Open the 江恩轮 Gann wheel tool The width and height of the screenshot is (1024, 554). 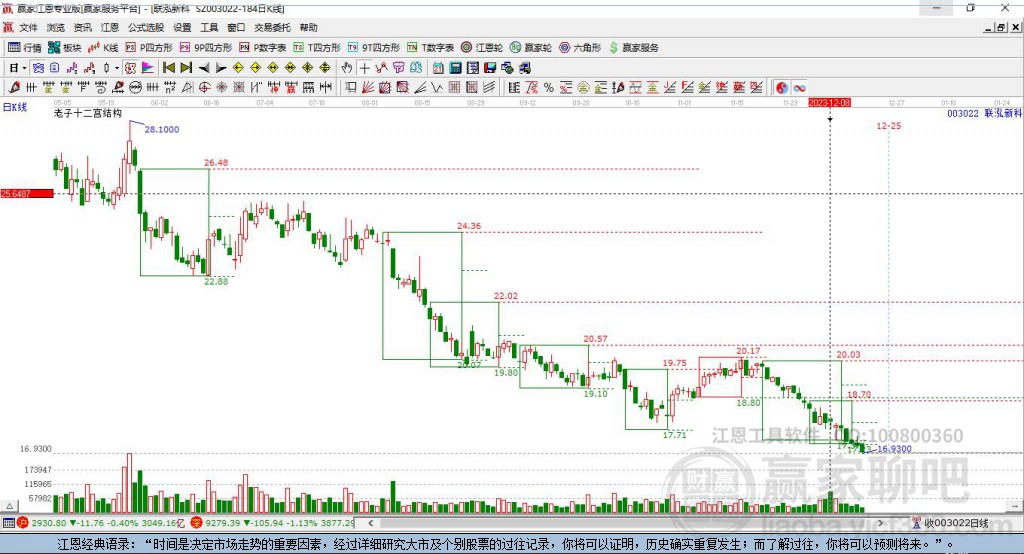(482, 48)
